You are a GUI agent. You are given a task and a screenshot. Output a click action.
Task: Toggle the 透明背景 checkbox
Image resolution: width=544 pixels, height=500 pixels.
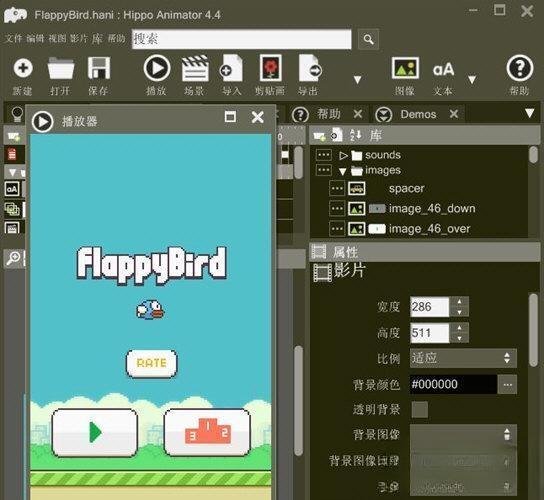pyautogui.click(x=419, y=410)
